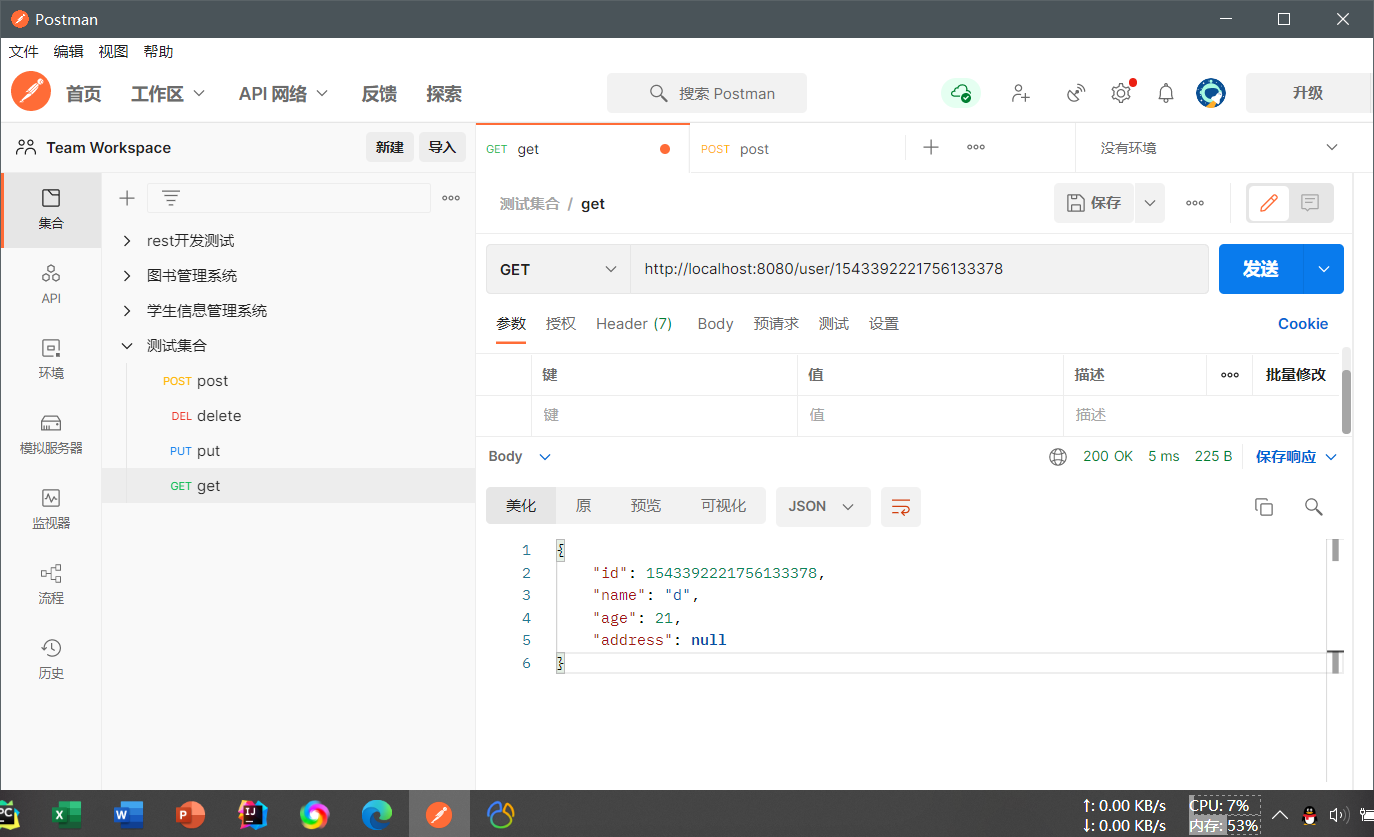Screen dimensions: 1374x837
Task: Open the 保存 options dropdown arrow
Action: point(1150,203)
